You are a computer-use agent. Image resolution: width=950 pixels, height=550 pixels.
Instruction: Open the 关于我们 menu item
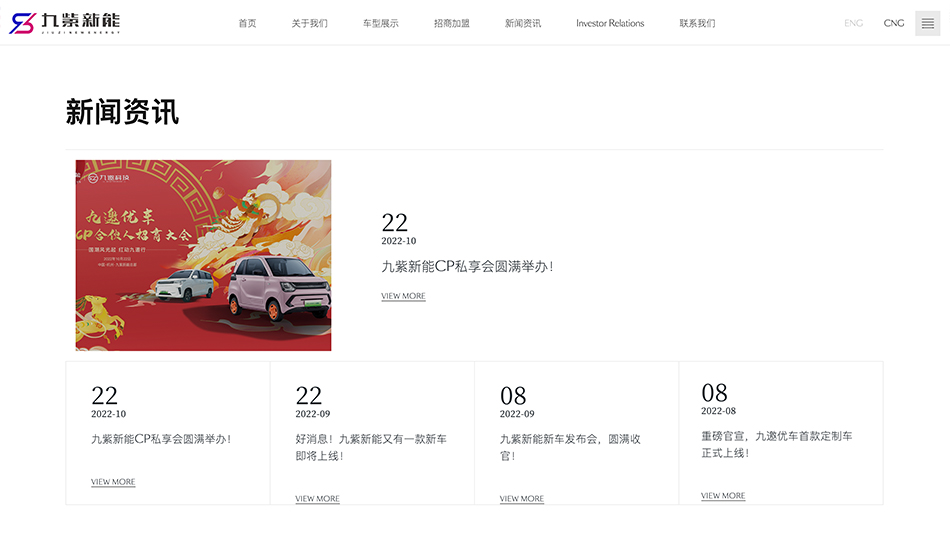[309, 23]
